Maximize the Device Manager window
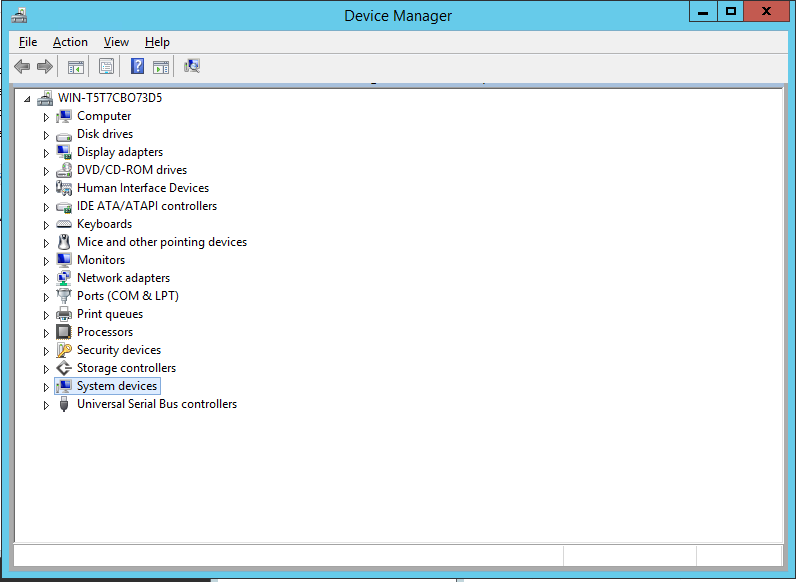Image resolution: width=796 pixels, height=582 pixels. pos(731,11)
